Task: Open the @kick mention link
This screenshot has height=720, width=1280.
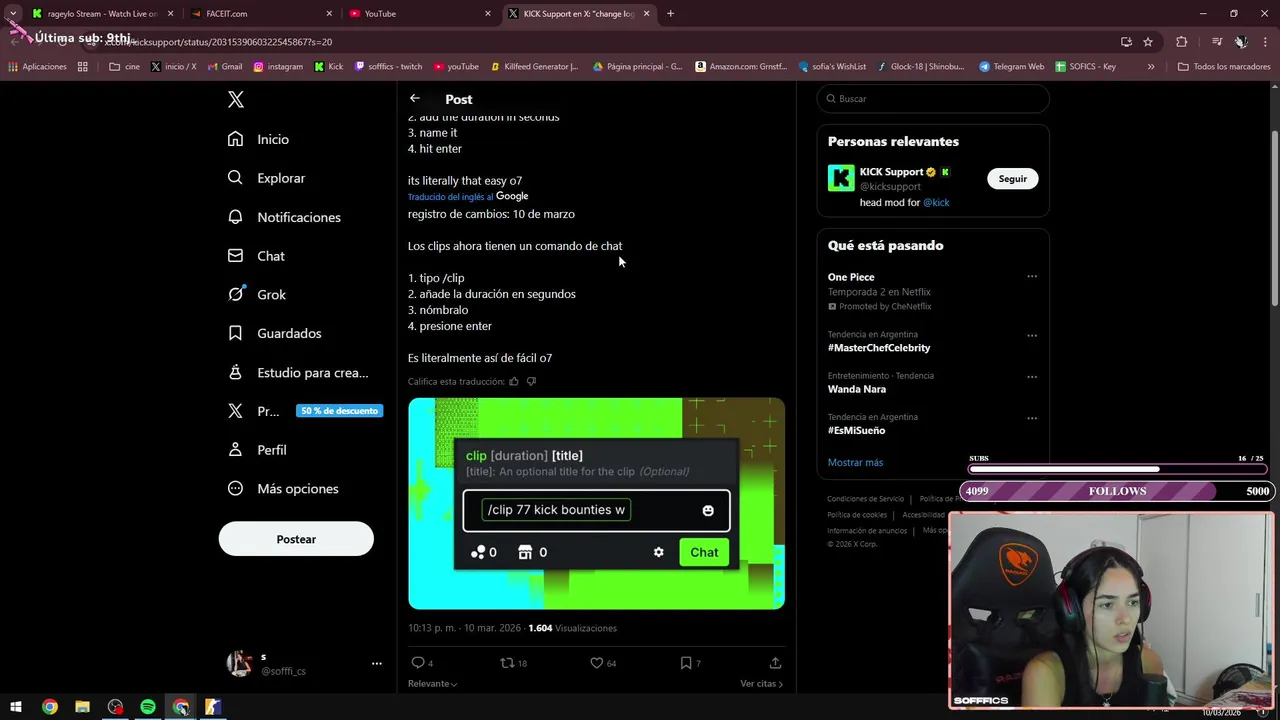Action: [x=936, y=203]
